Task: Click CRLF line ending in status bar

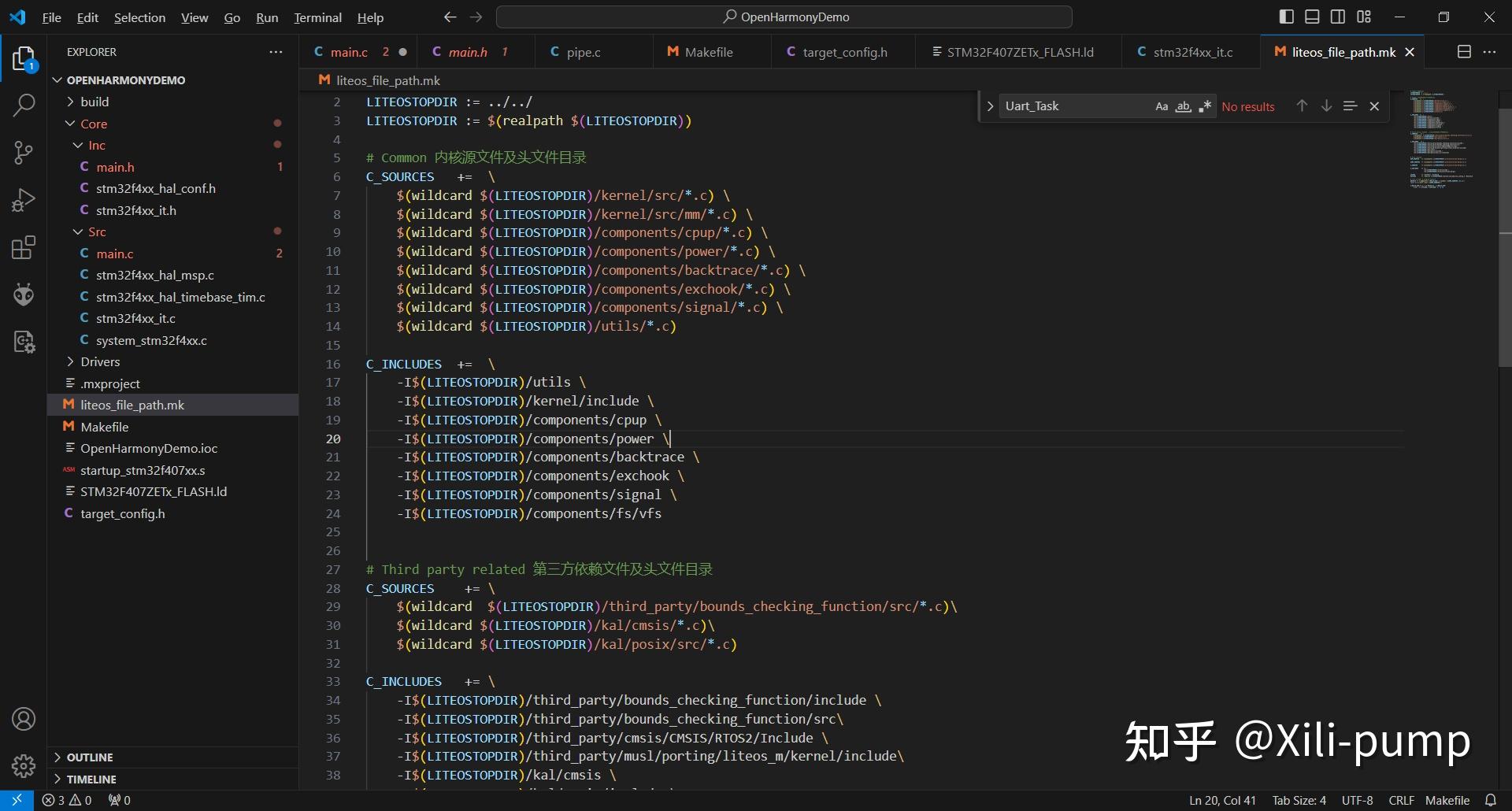Action: [x=1401, y=800]
